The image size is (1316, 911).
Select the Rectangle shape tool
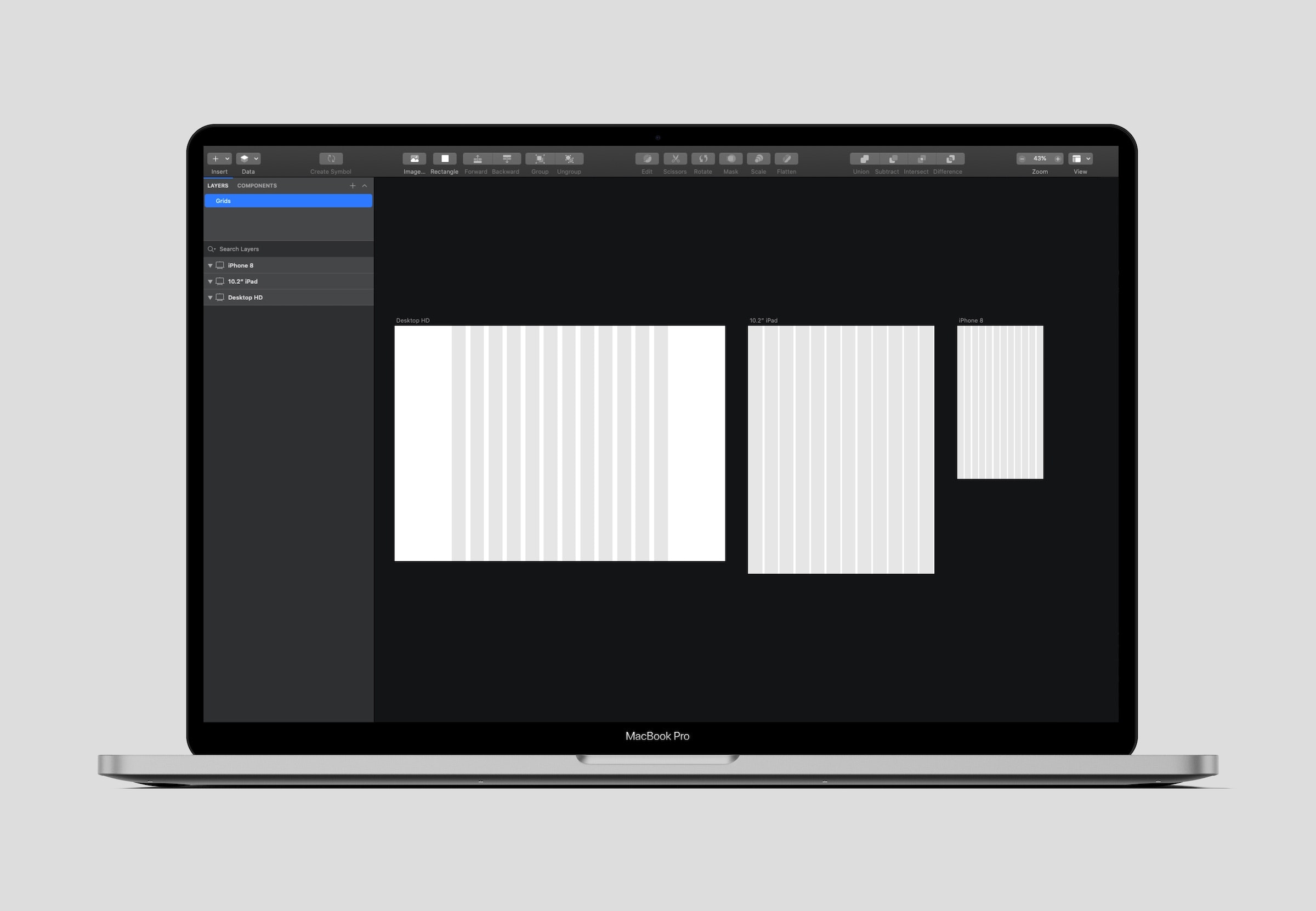[x=444, y=158]
